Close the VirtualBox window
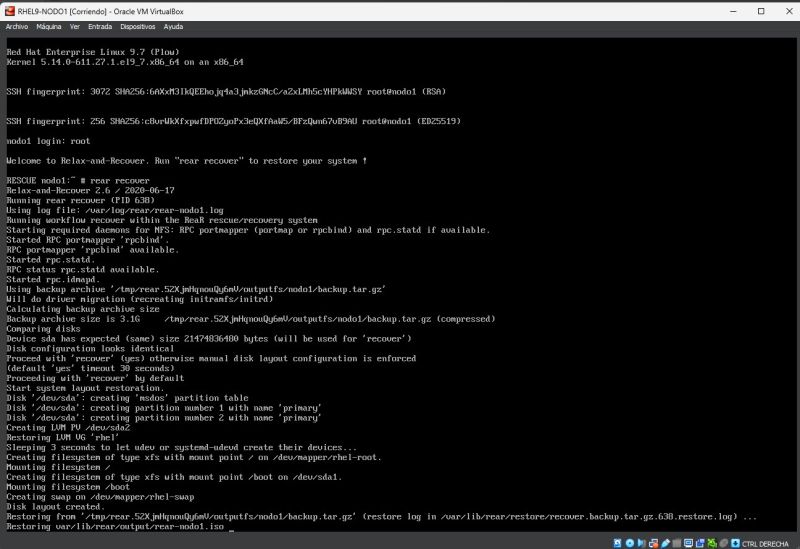This screenshot has width=800, height=549. 789,11
